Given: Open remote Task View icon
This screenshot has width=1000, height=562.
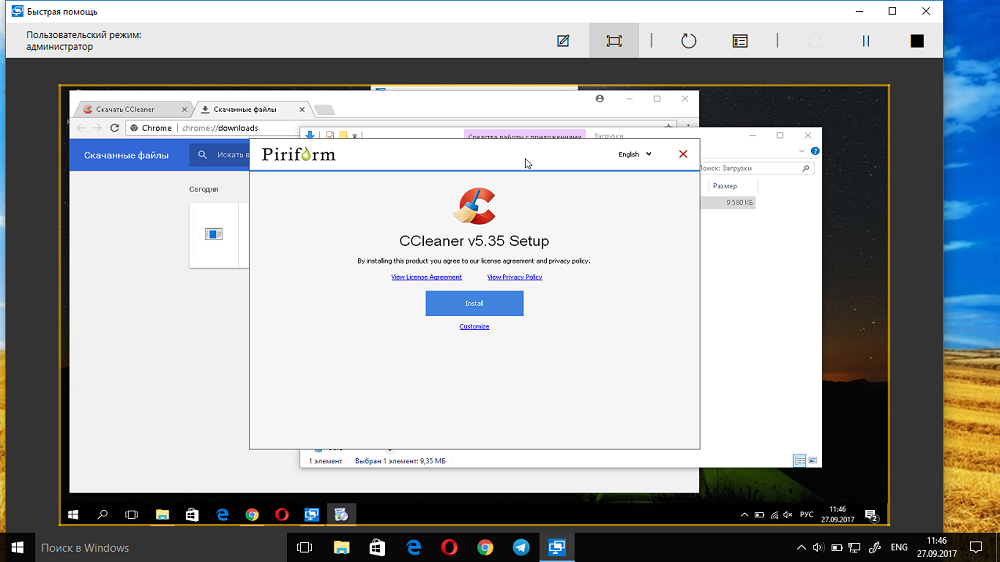Looking at the screenshot, I should click(x=131, y=515).
